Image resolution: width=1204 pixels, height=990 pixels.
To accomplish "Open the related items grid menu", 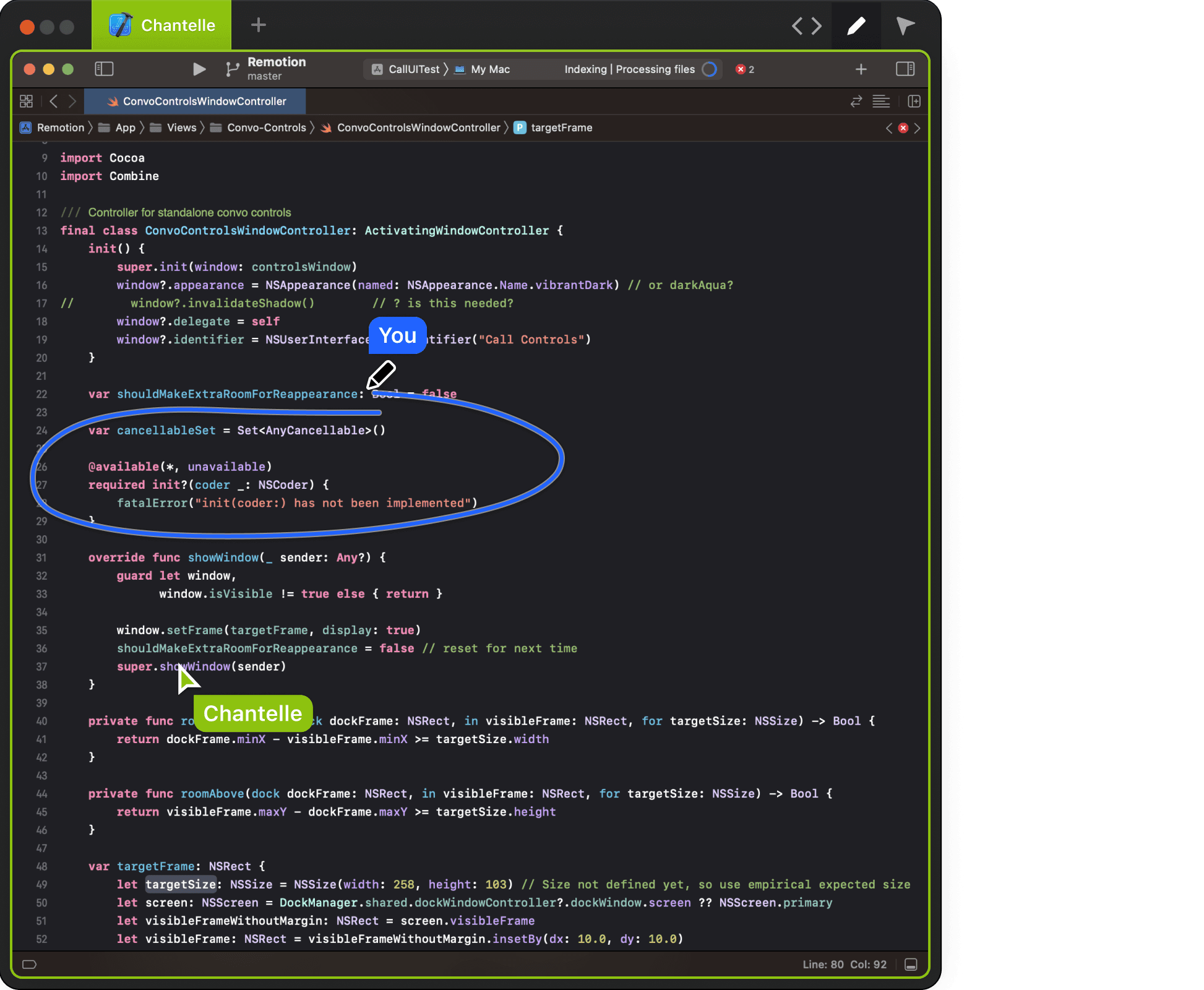I will [x=27, y=101].
